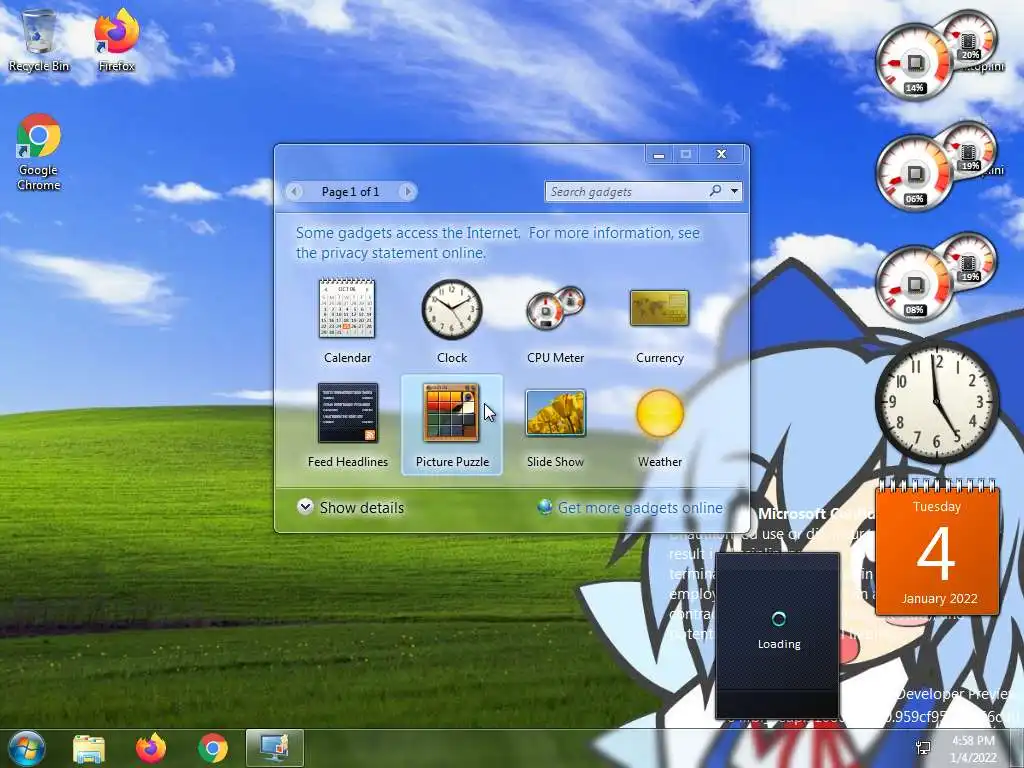This screenshot has width=1024, height=768.
Task: Close the Gadget Gallery window
Action: pyautogui.click(x=721, y=154)
